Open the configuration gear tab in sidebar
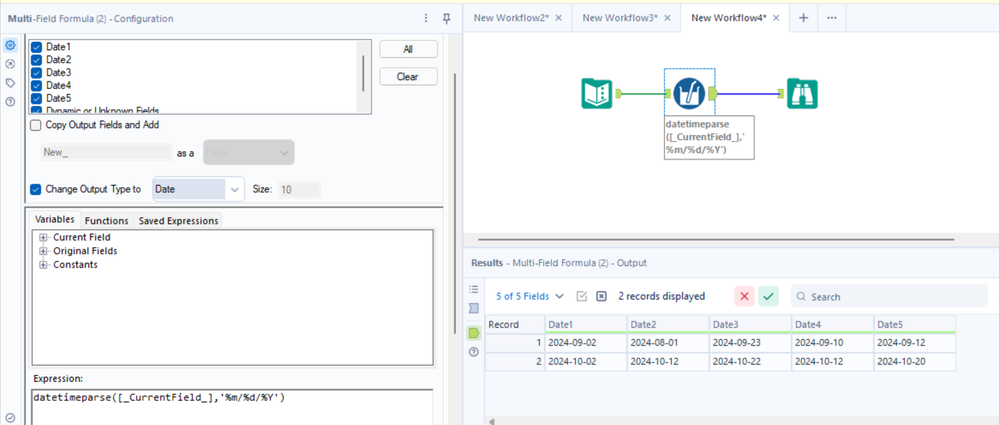Viewport: 999px width, 425px height. [10, 45]
